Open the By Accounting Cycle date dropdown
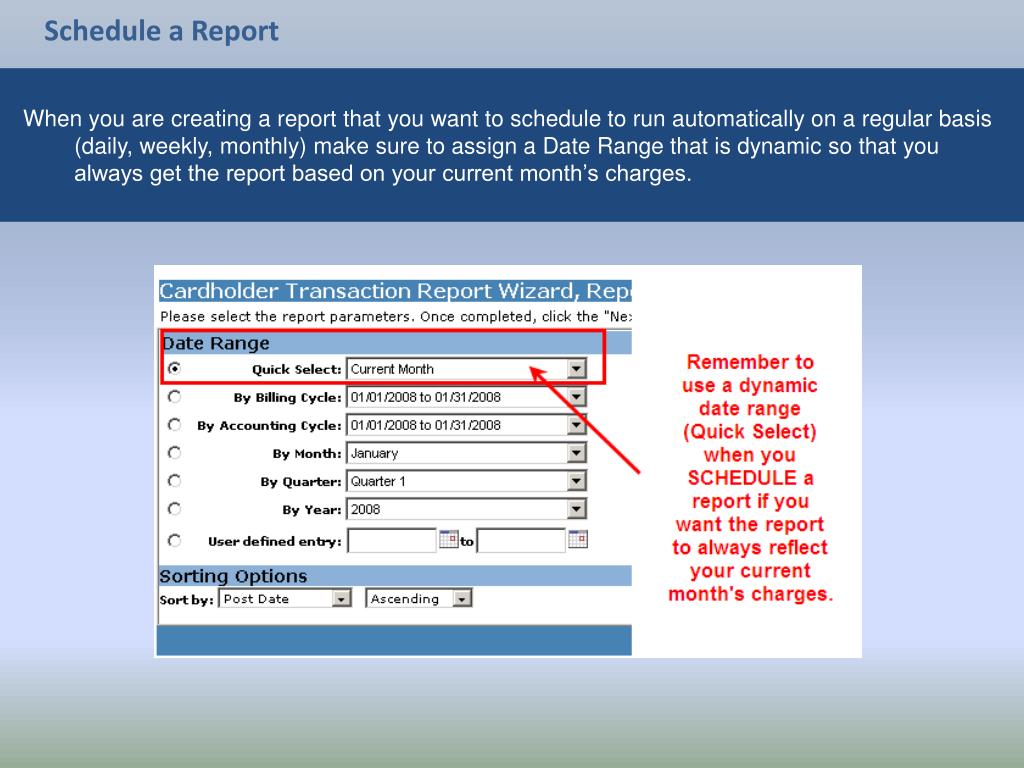This screenshot has height=768, width=1024. (466, 425)
